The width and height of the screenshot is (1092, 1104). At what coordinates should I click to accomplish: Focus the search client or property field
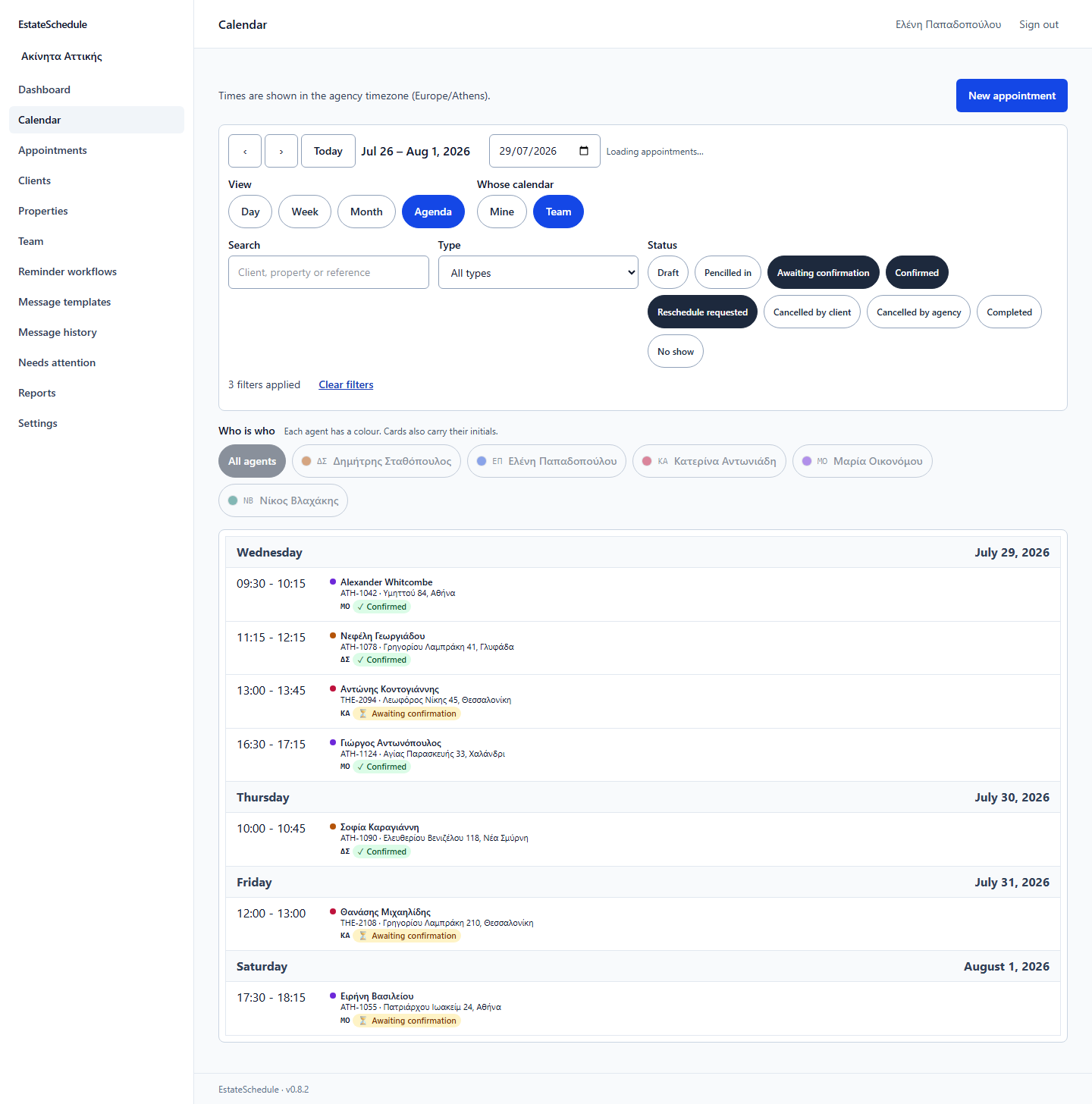coord(328,272)
